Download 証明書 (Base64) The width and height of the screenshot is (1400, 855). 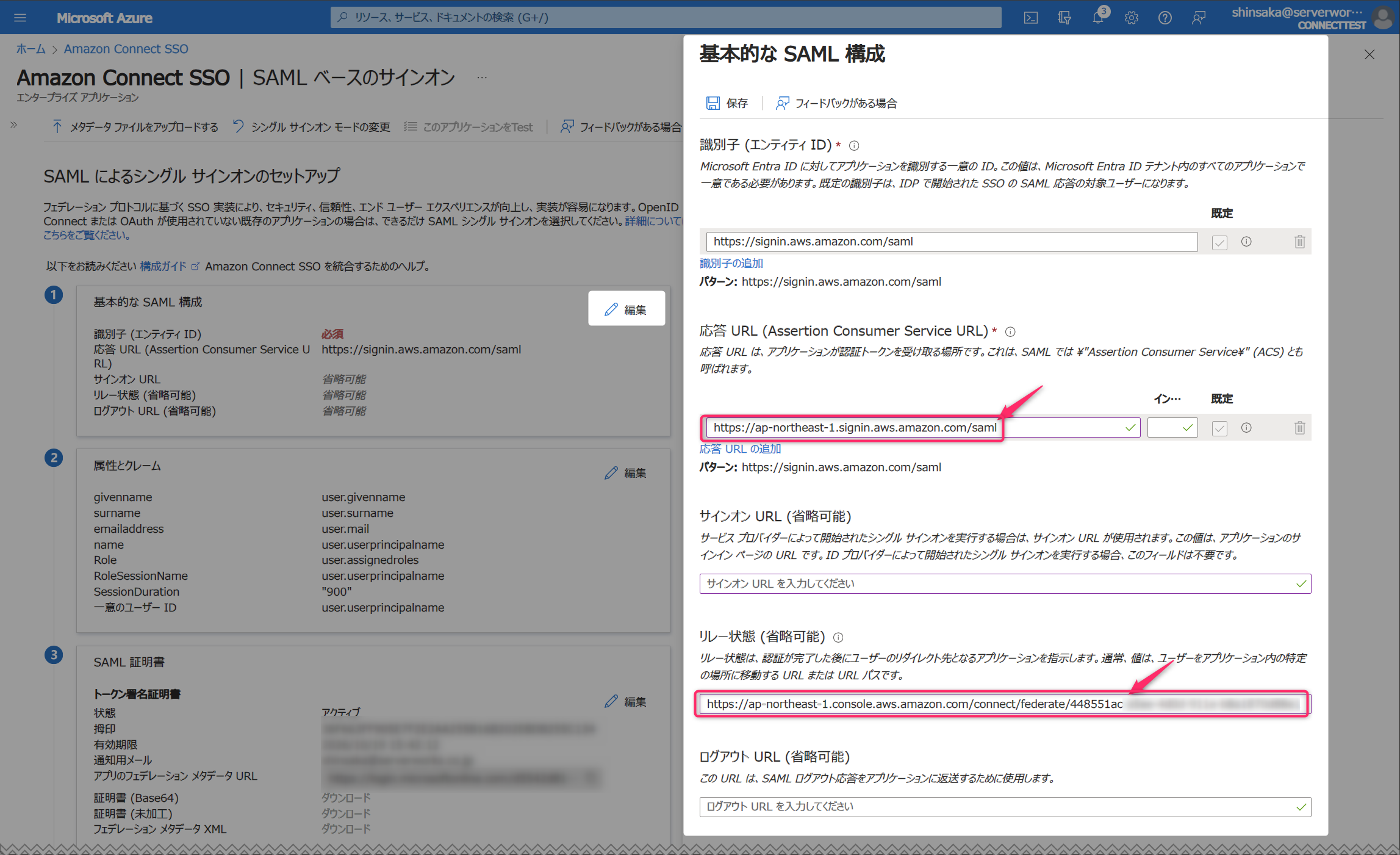click(346, 798)
